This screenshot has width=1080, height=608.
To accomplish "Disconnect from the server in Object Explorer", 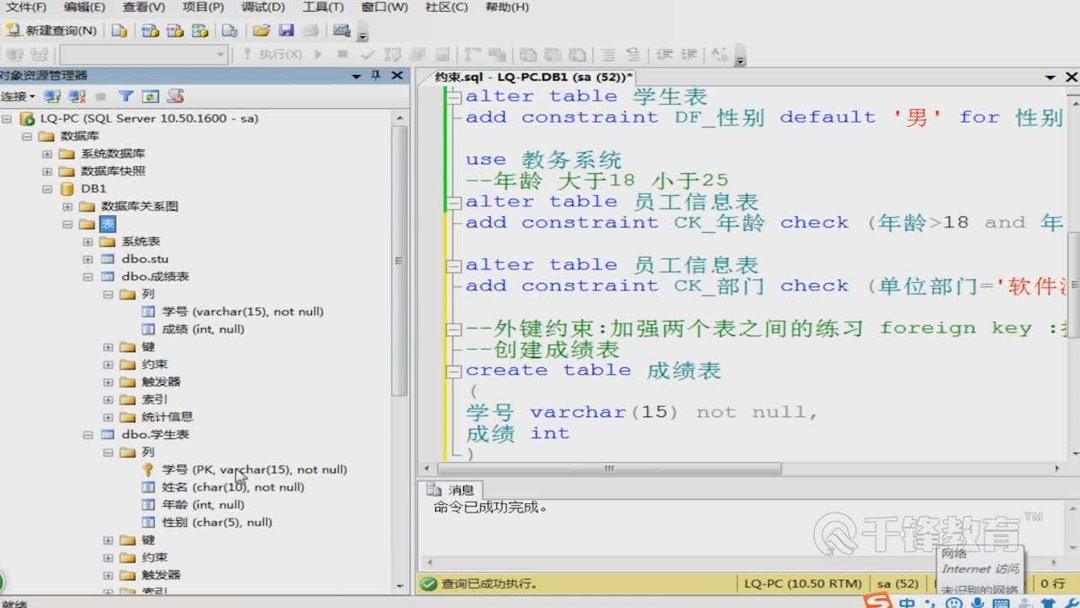I will [x=78, y=96].
